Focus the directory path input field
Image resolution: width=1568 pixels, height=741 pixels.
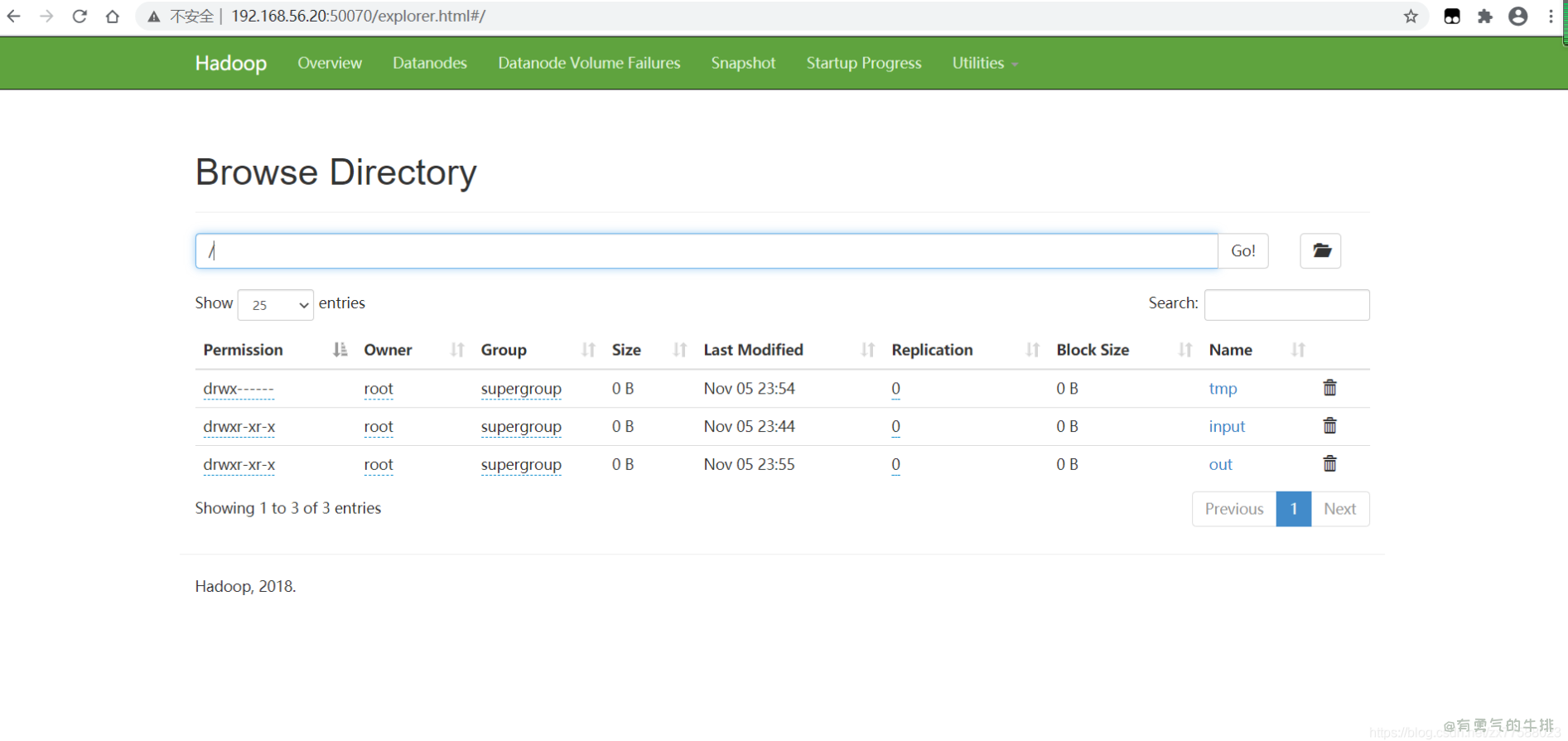(707, 251)
